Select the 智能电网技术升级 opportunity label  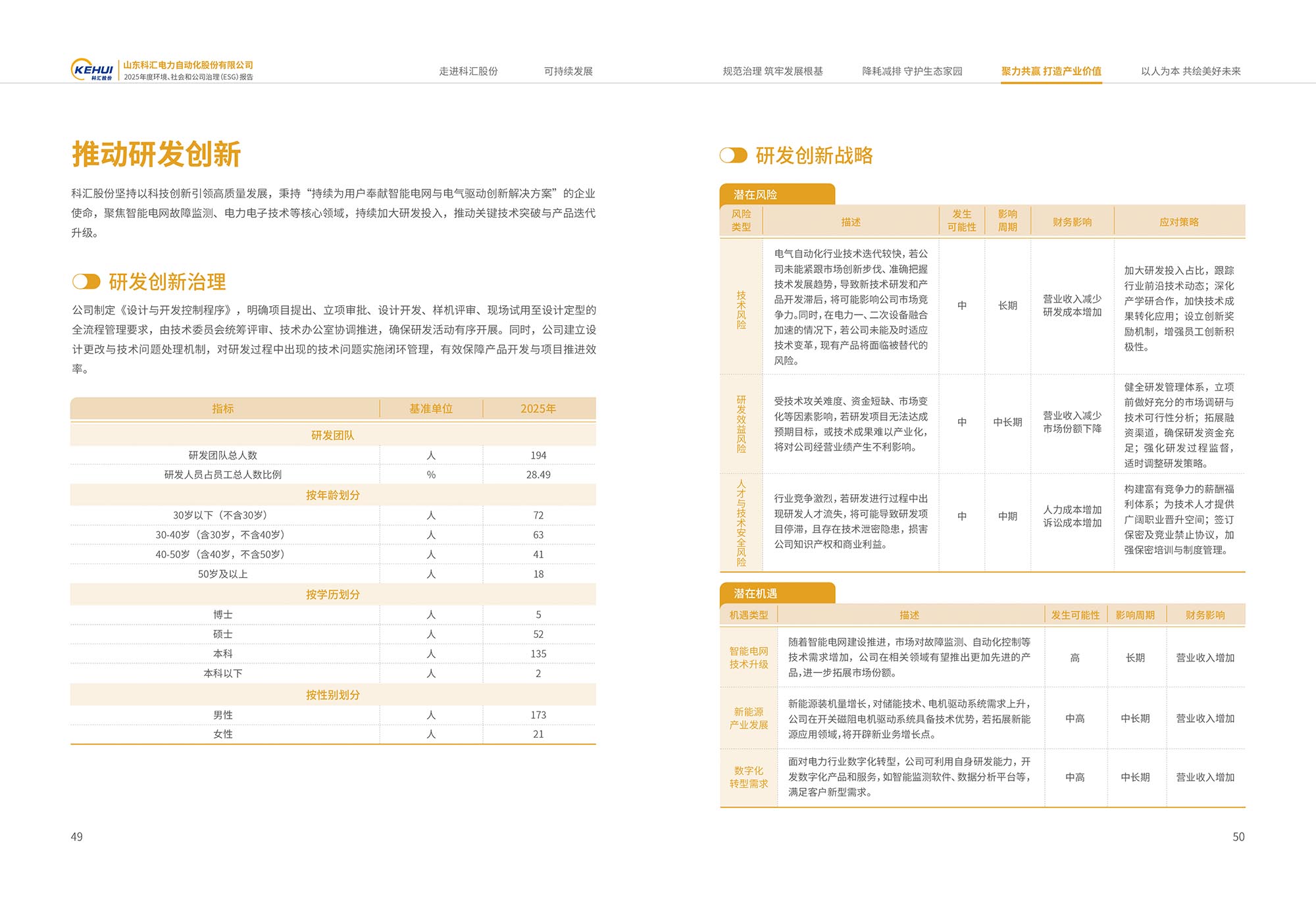(748, 657)
